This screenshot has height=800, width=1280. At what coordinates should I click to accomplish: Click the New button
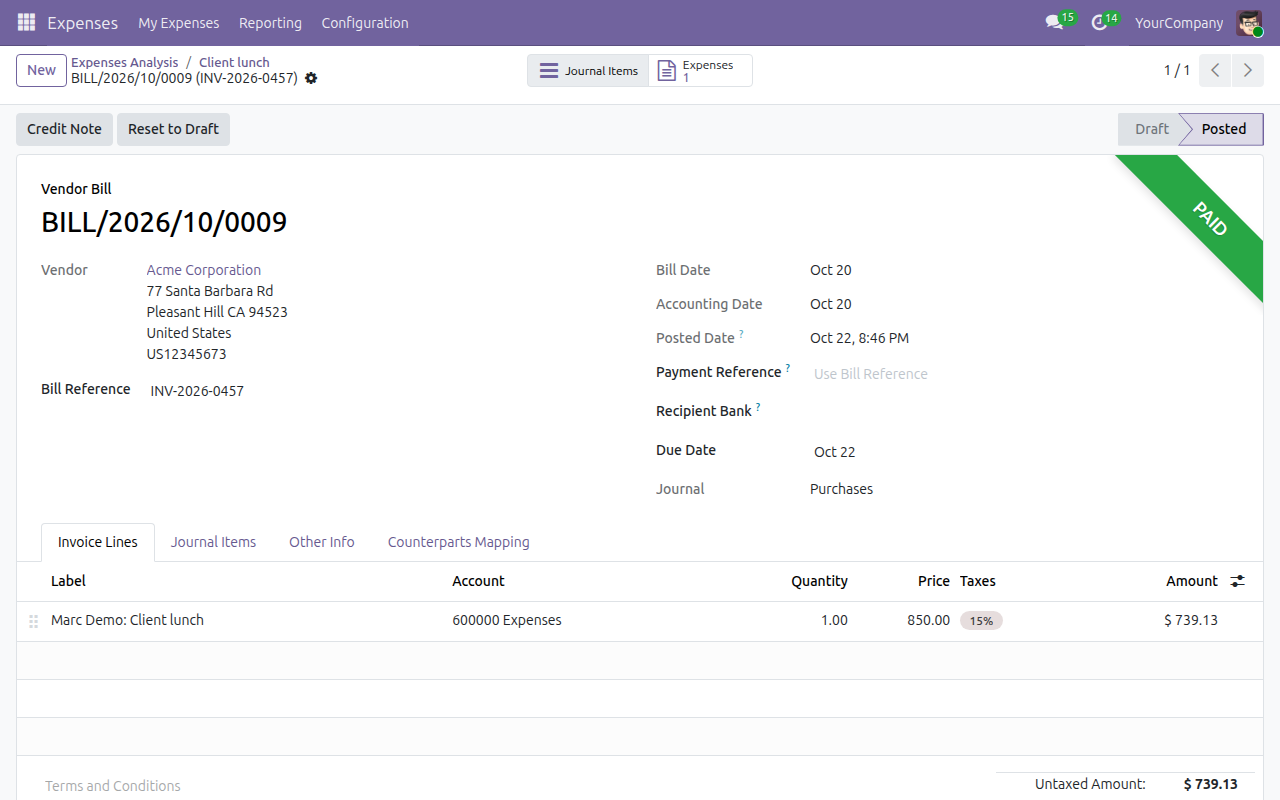[41, 70]
